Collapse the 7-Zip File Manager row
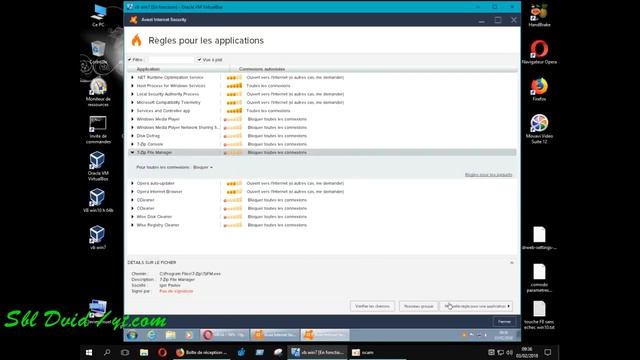Viewport: 640px width, 360px height. [x=132, y=152]
